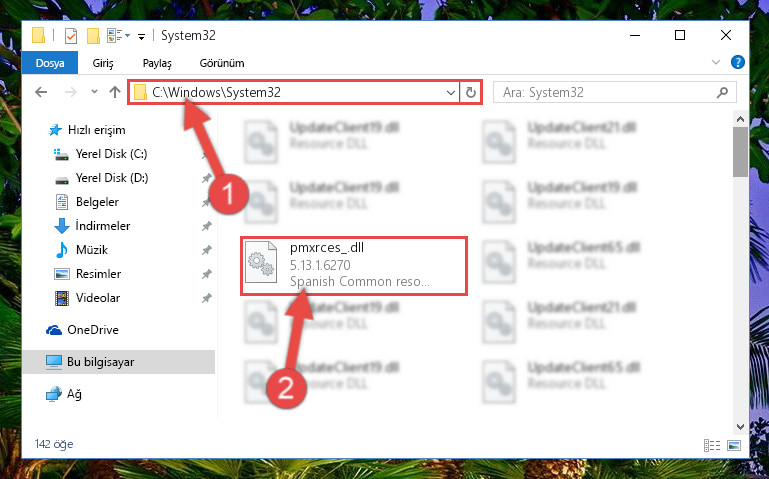The height and width of the screenshot is (479, 769).
Task: Click the search magnifier icon
Action: click(722, 92)
